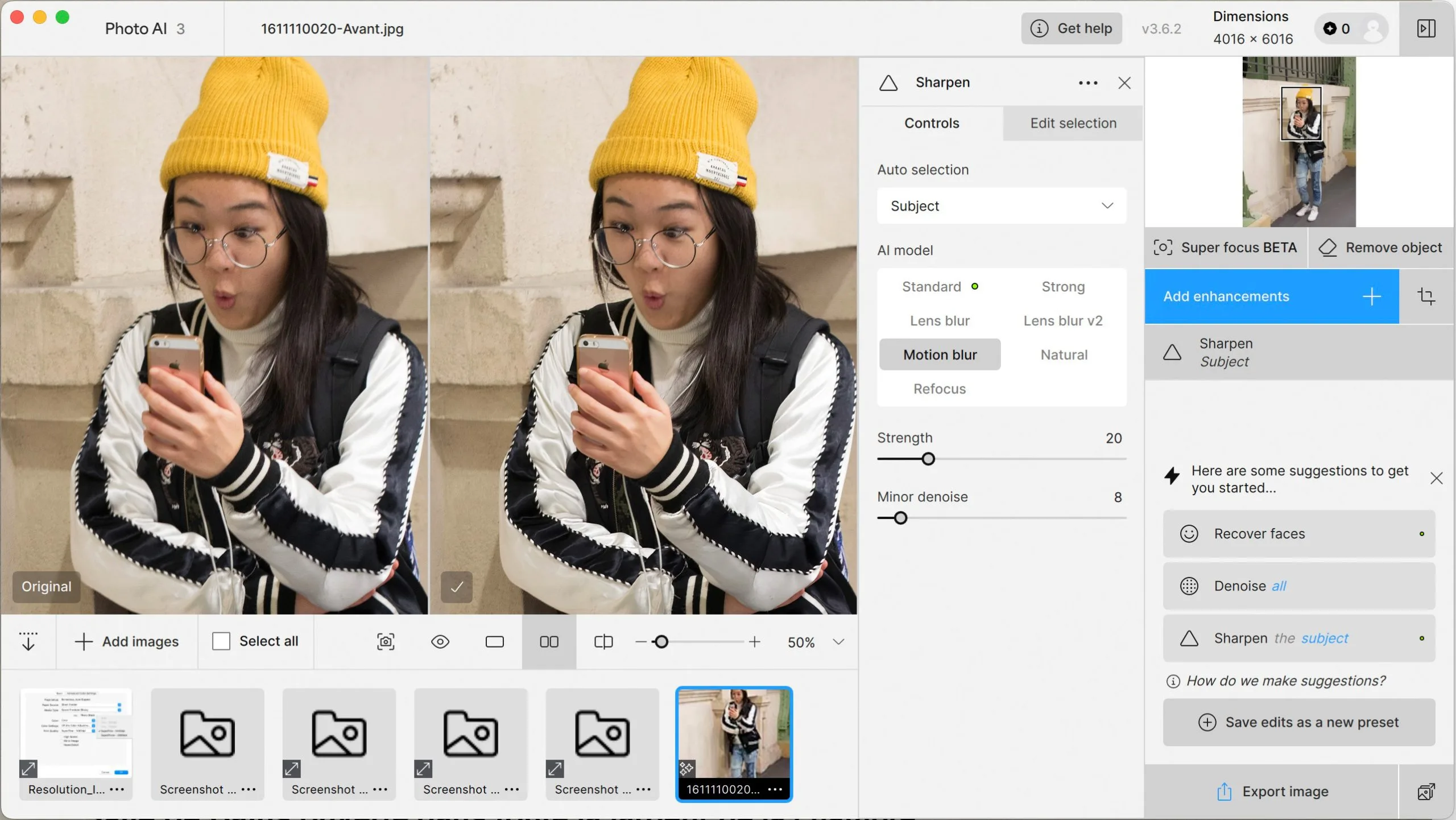Click the Strength slider handle
The height and width of the screenshot is (820, 1456).
928,459
